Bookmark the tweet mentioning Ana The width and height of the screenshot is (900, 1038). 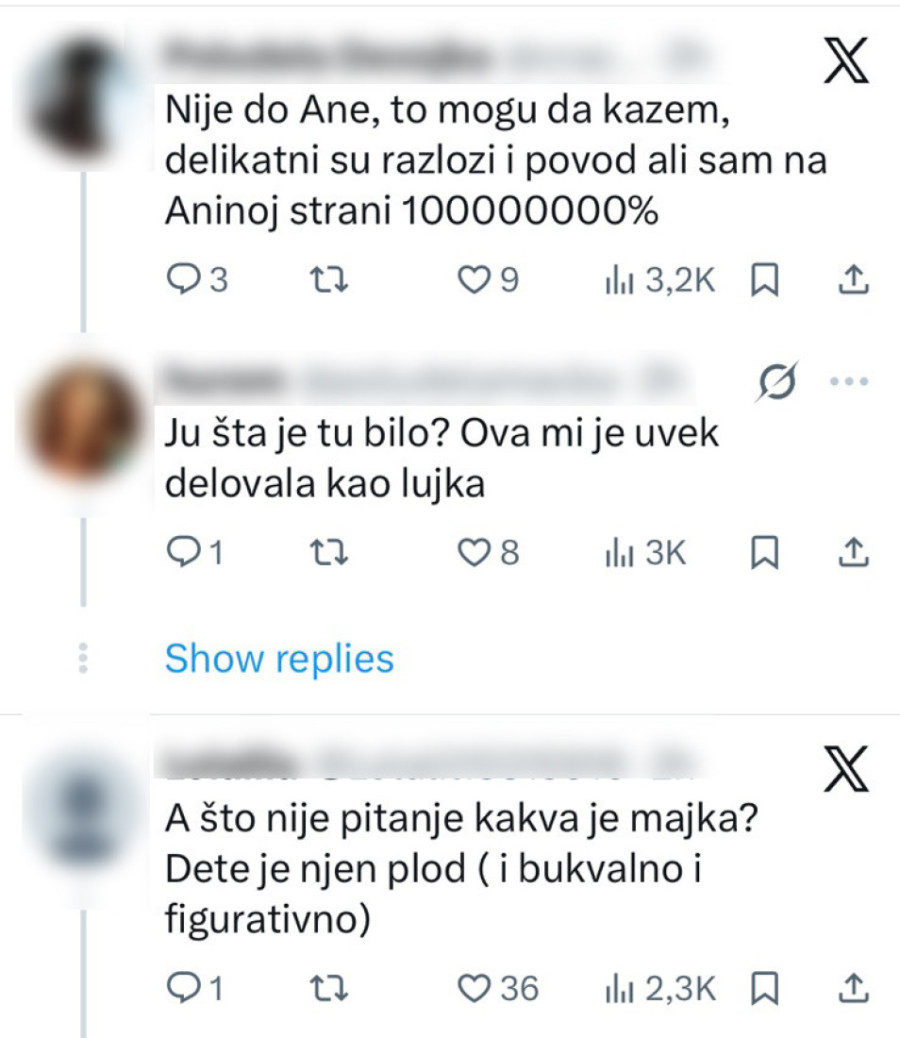(x=763, y=280)
